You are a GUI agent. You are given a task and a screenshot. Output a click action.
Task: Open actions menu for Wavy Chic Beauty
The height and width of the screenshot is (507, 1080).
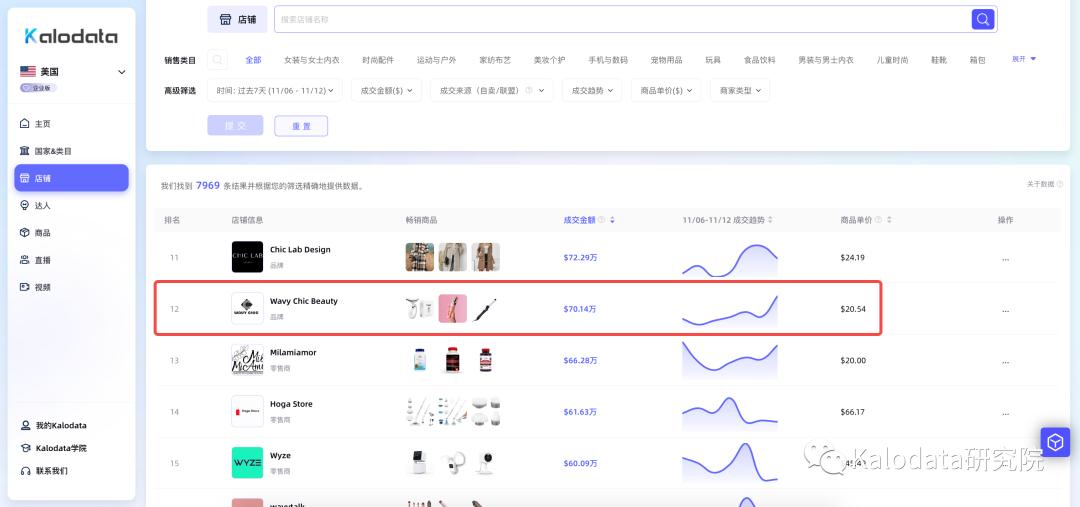coord(1006,309)
